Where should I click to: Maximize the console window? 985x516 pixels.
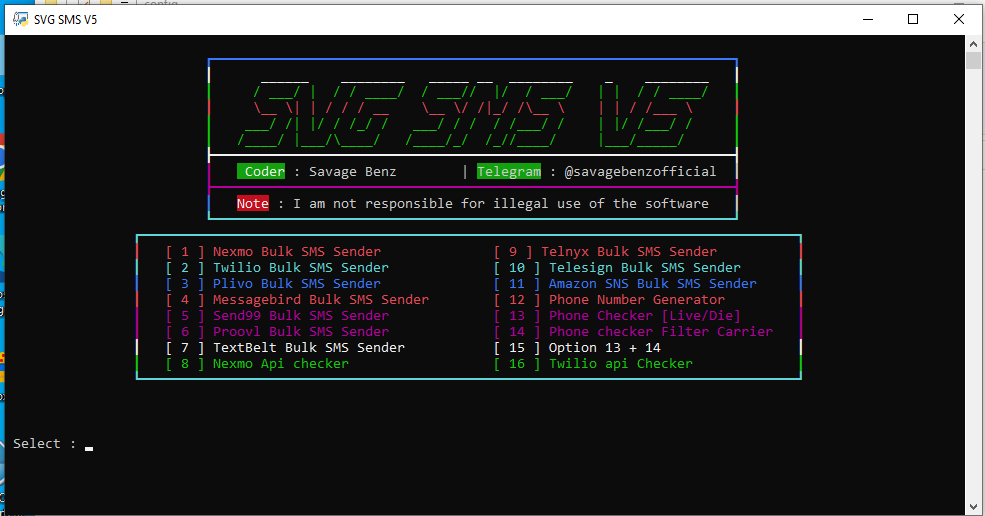click(912, 19)
